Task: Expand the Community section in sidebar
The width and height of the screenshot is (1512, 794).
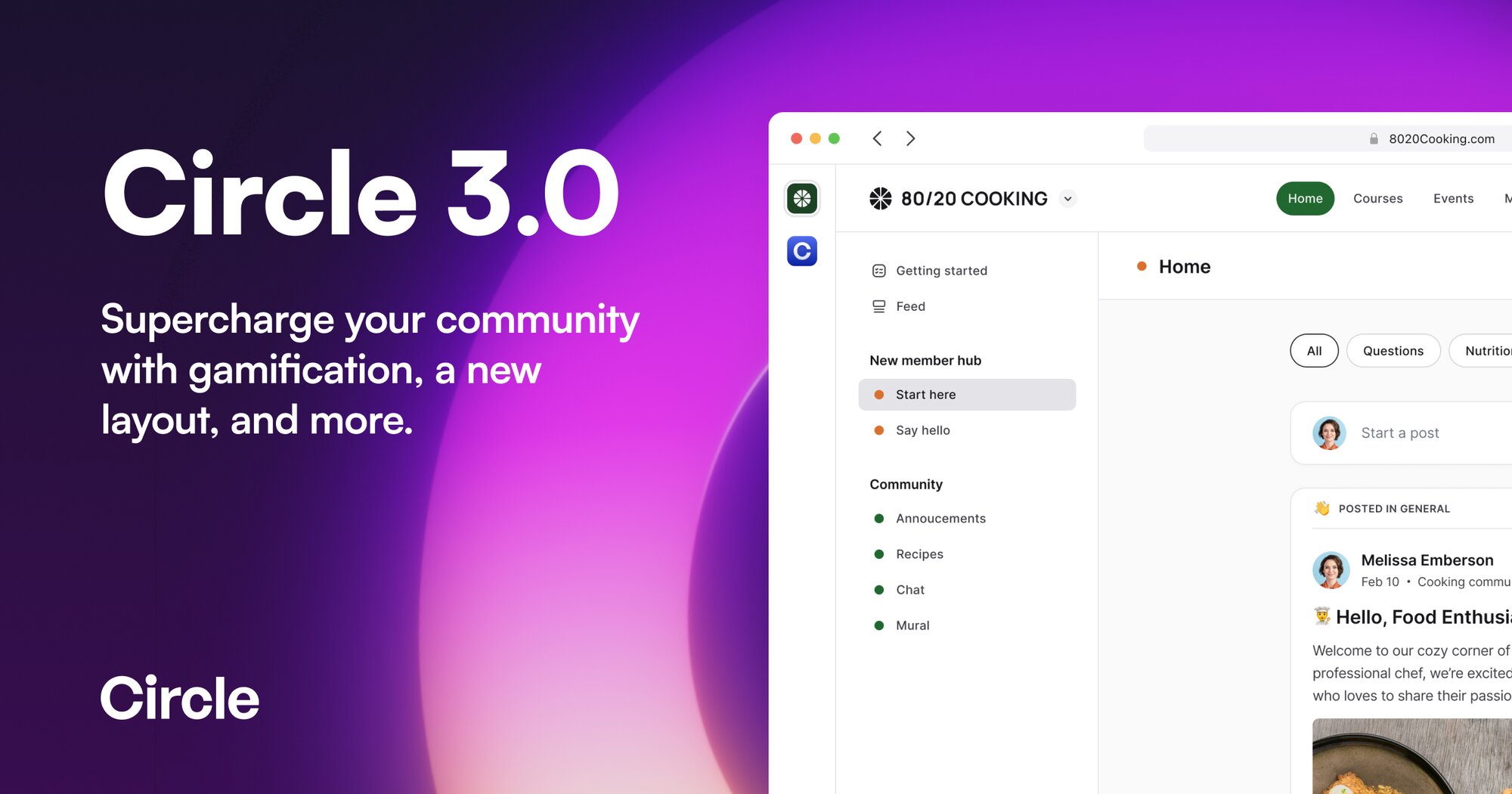Action: pyautogui.click(x=906, y=484)
